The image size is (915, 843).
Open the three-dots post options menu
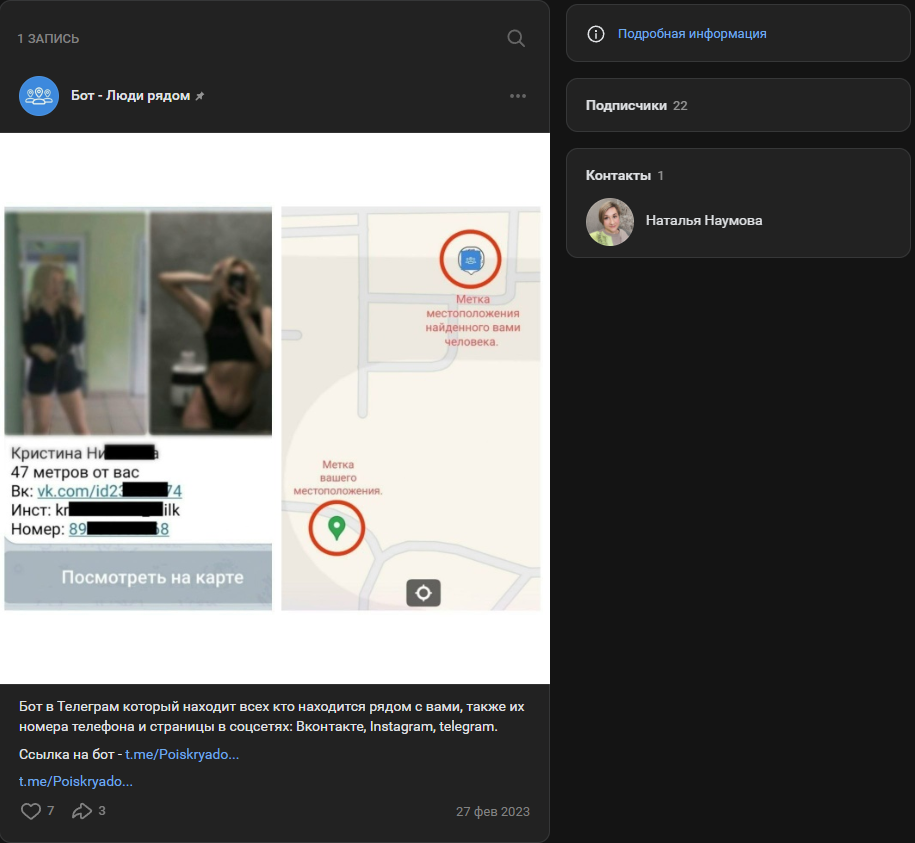click(517, 96)
